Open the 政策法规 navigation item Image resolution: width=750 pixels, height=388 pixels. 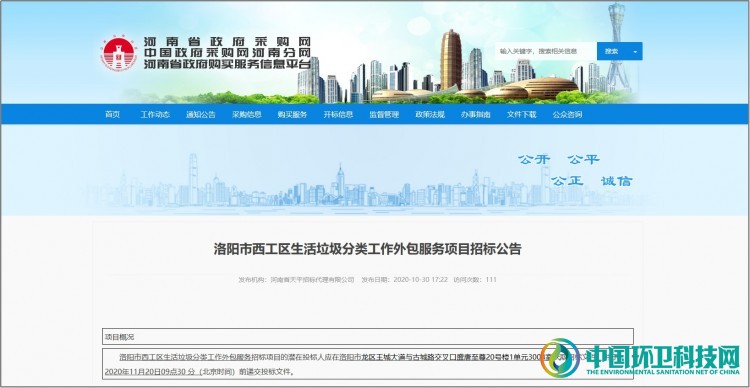430,114
